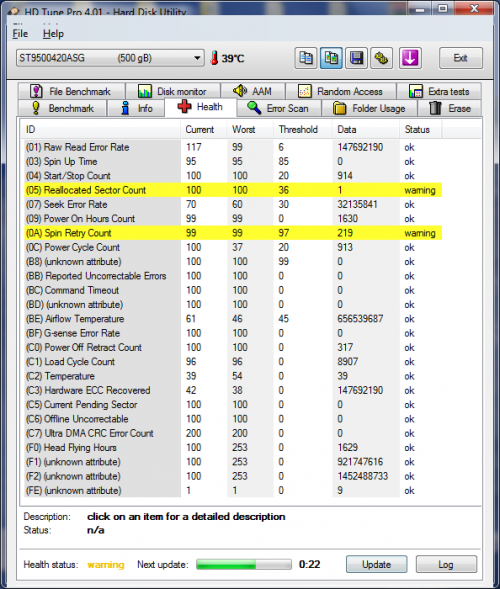Click the save screenshot floppy icon

356,58
